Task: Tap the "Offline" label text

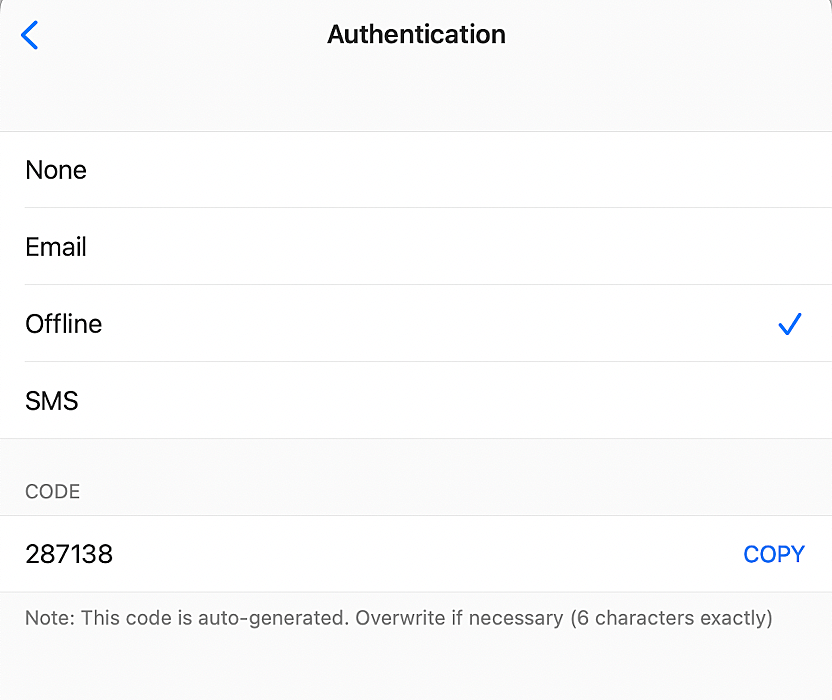Action: coord(64,324)
